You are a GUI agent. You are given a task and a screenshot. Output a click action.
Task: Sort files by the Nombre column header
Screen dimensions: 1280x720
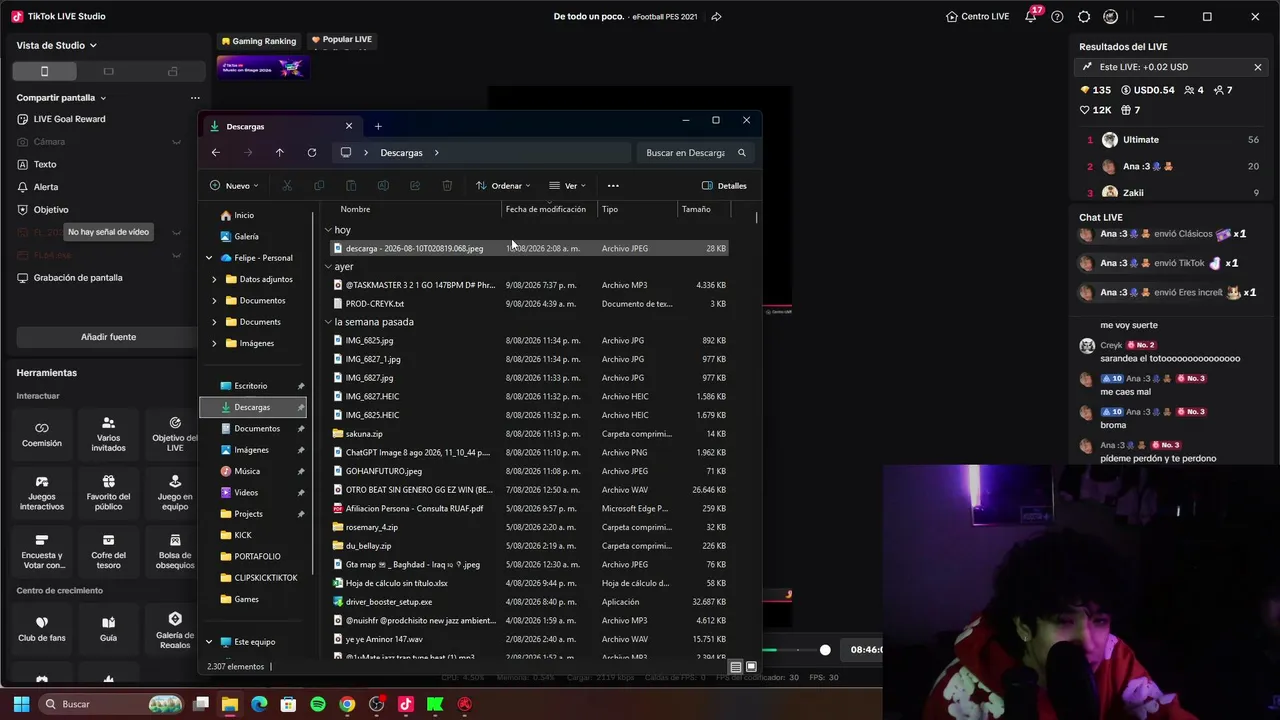coord(355,209)
